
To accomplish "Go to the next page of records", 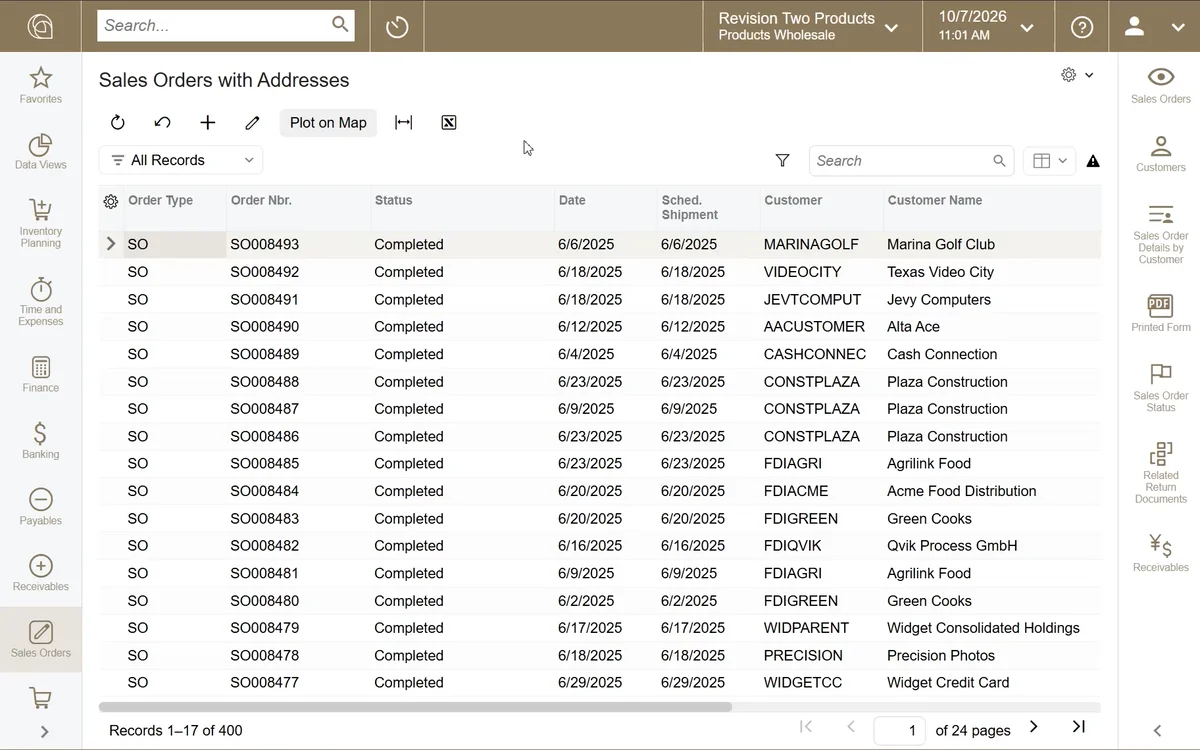I will pyautogui.click(x=1034, y=727).
